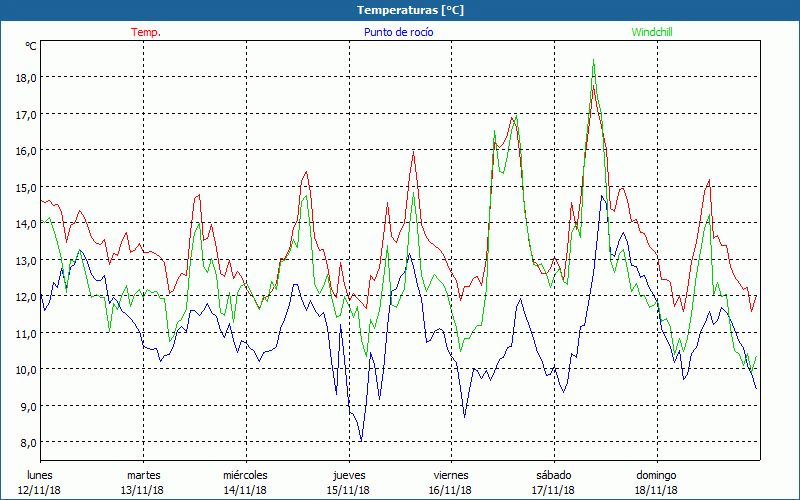
Task: Click the 'domingo' day label
Action: point(656,475)
